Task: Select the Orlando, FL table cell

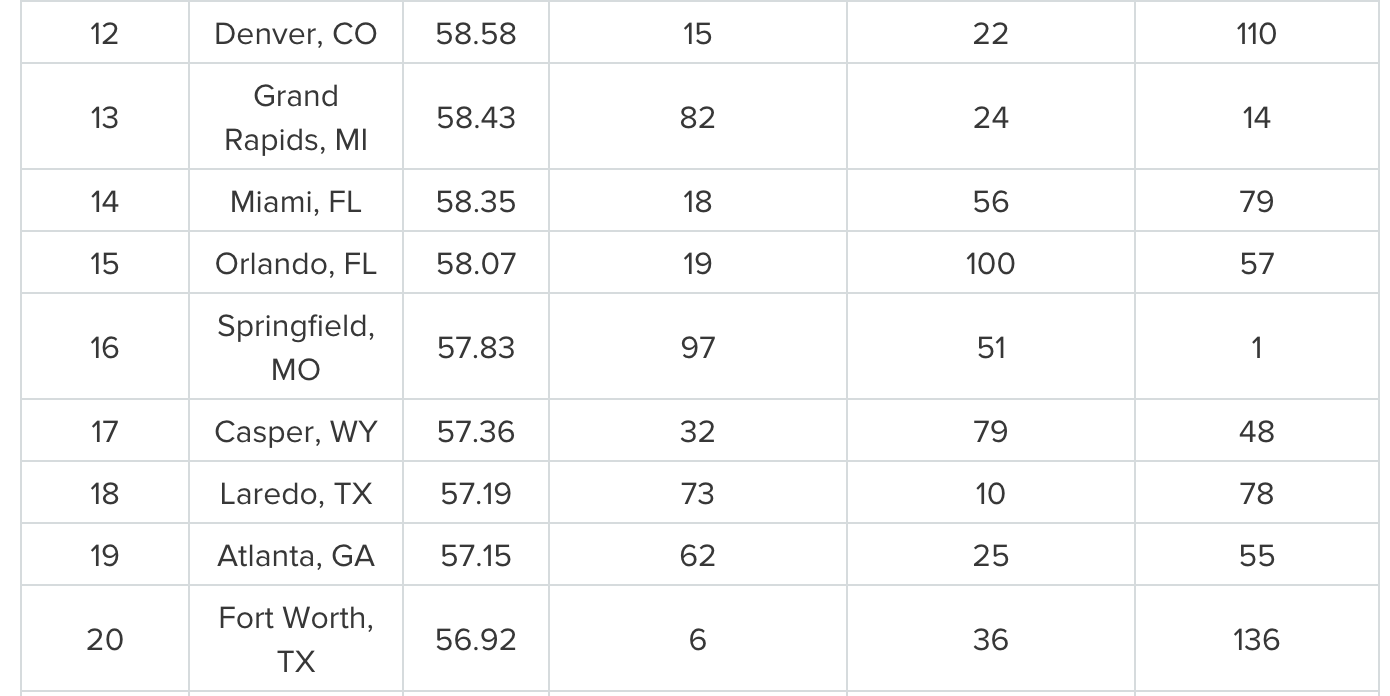Action: pyautogui.click(x=295, y=264)
